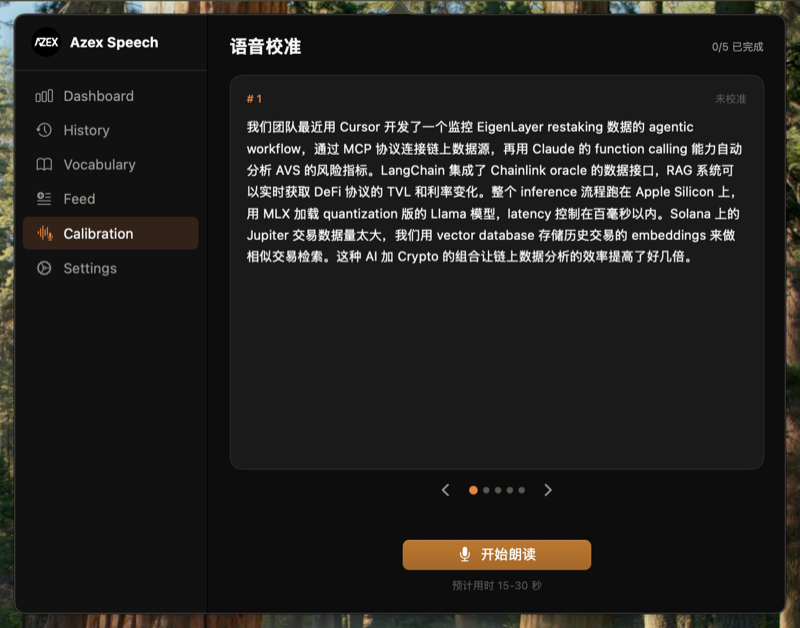Select the first orange page dot
Screen dimensions: 800x628
tap(473, 490)
